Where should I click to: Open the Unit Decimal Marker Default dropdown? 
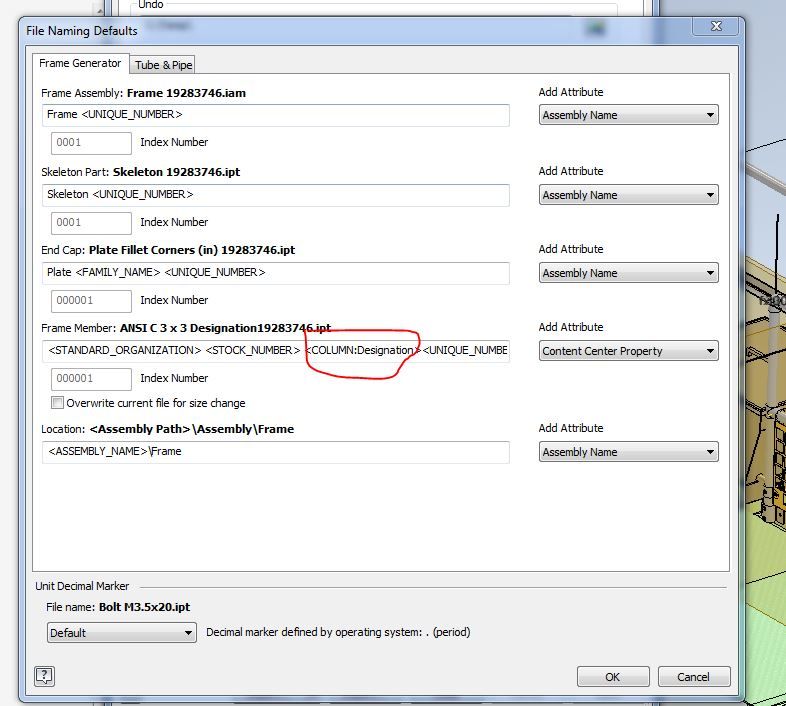122,633
